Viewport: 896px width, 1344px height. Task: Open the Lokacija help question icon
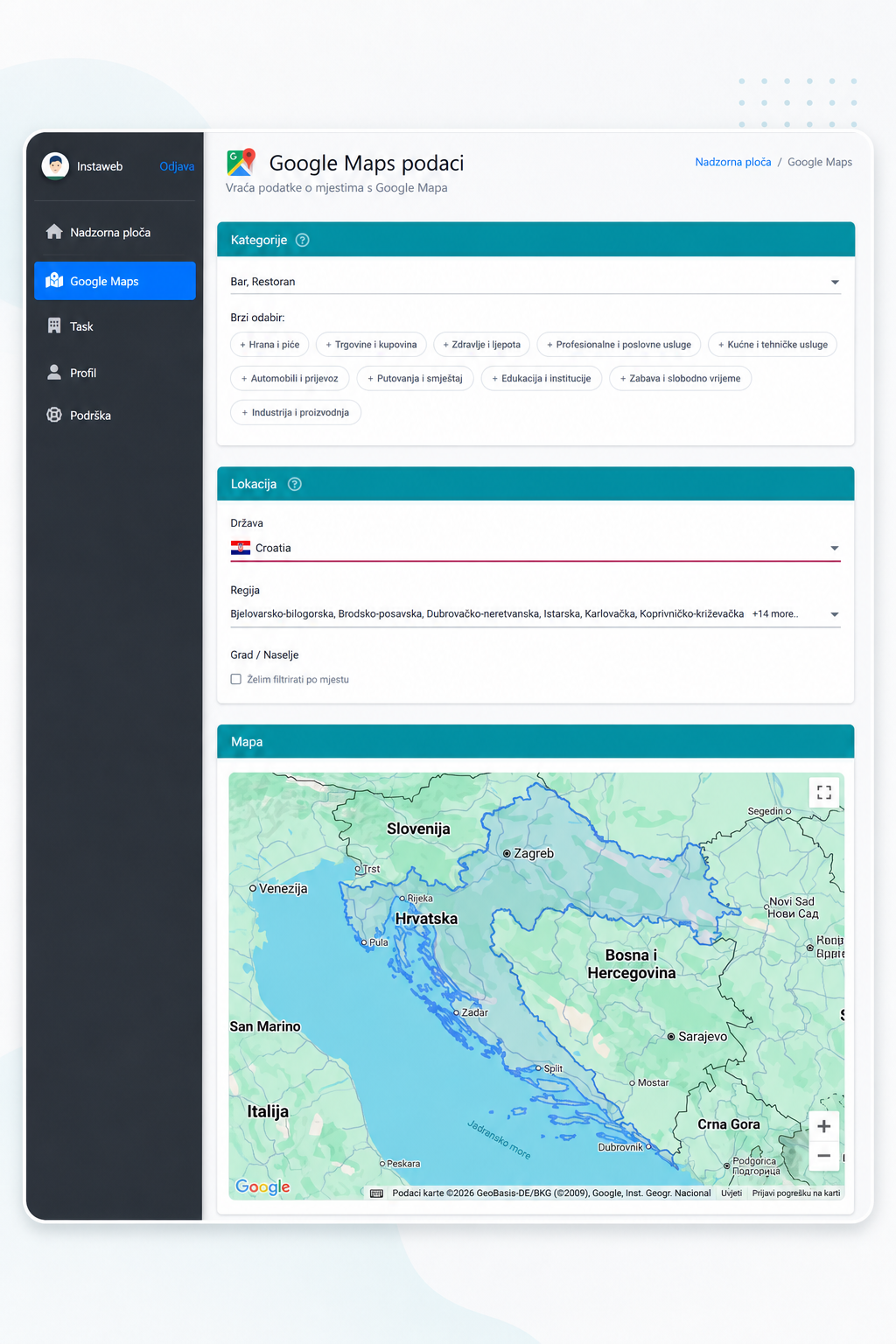pos(295,484)
